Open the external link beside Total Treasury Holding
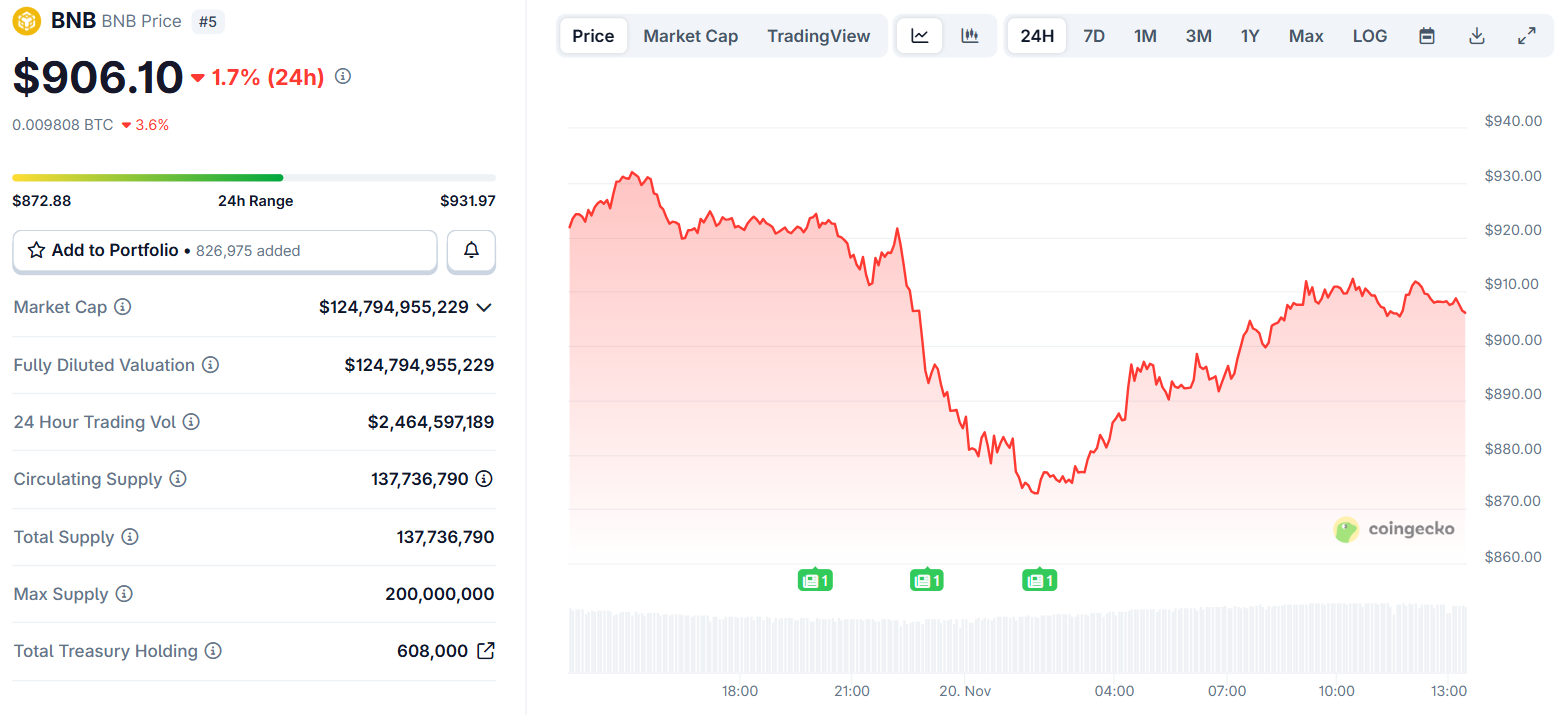The width and height of the screenshot is (1561, 715). click(x=486, y=650)
